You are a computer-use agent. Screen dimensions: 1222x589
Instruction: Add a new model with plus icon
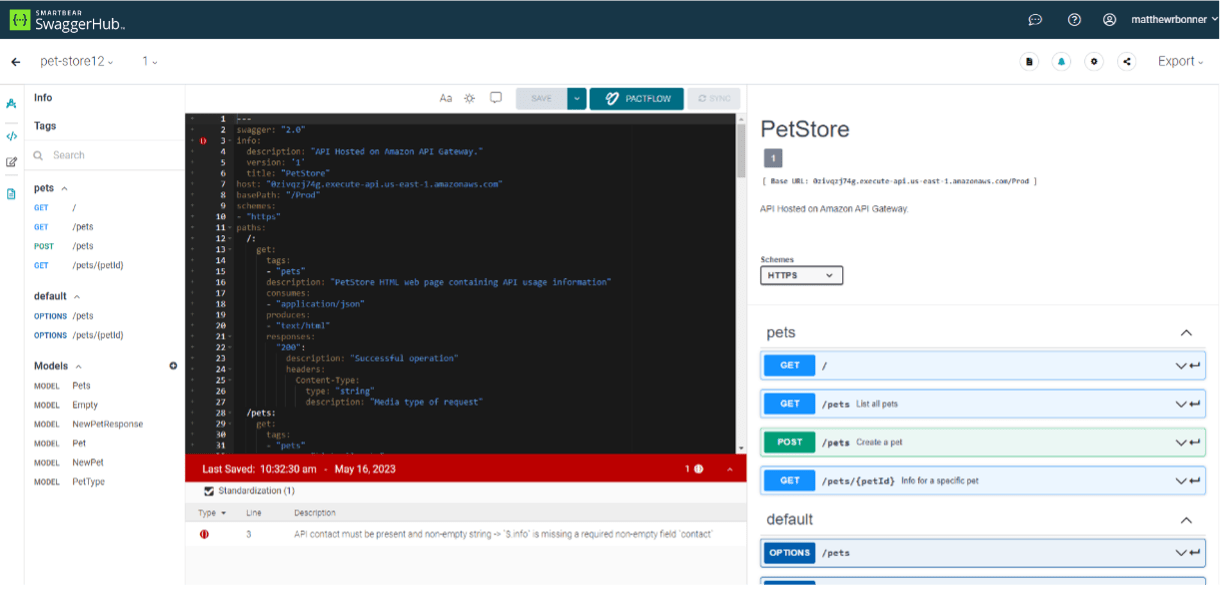tap(173, 366)
